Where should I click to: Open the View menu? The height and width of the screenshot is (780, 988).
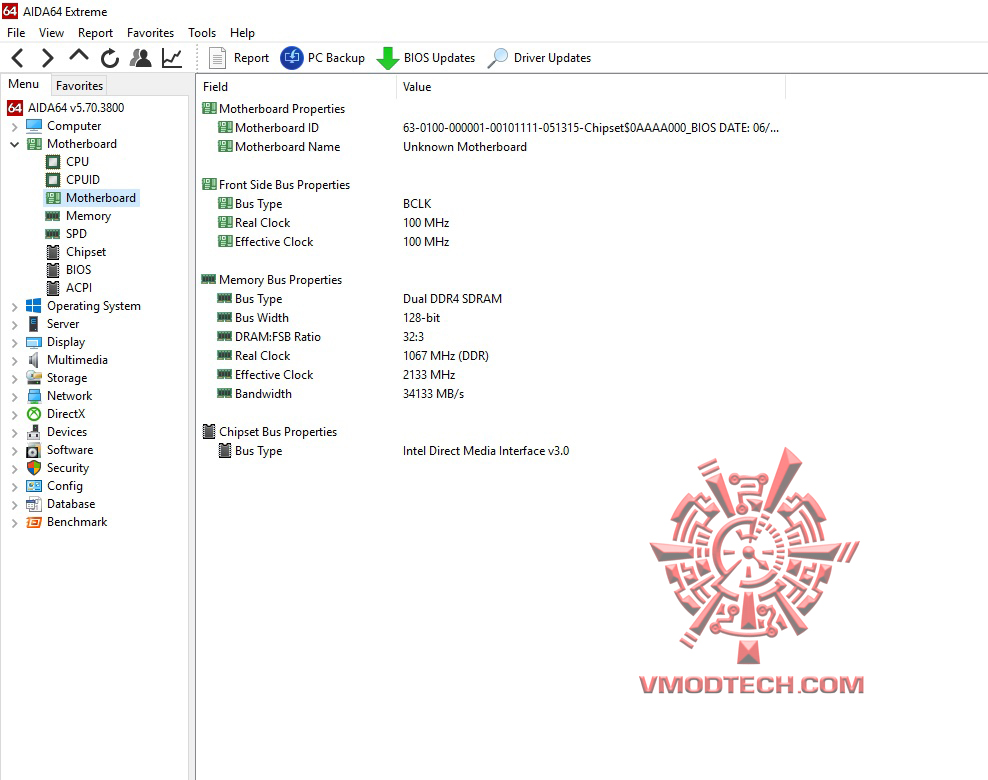[x=51, y=33]
